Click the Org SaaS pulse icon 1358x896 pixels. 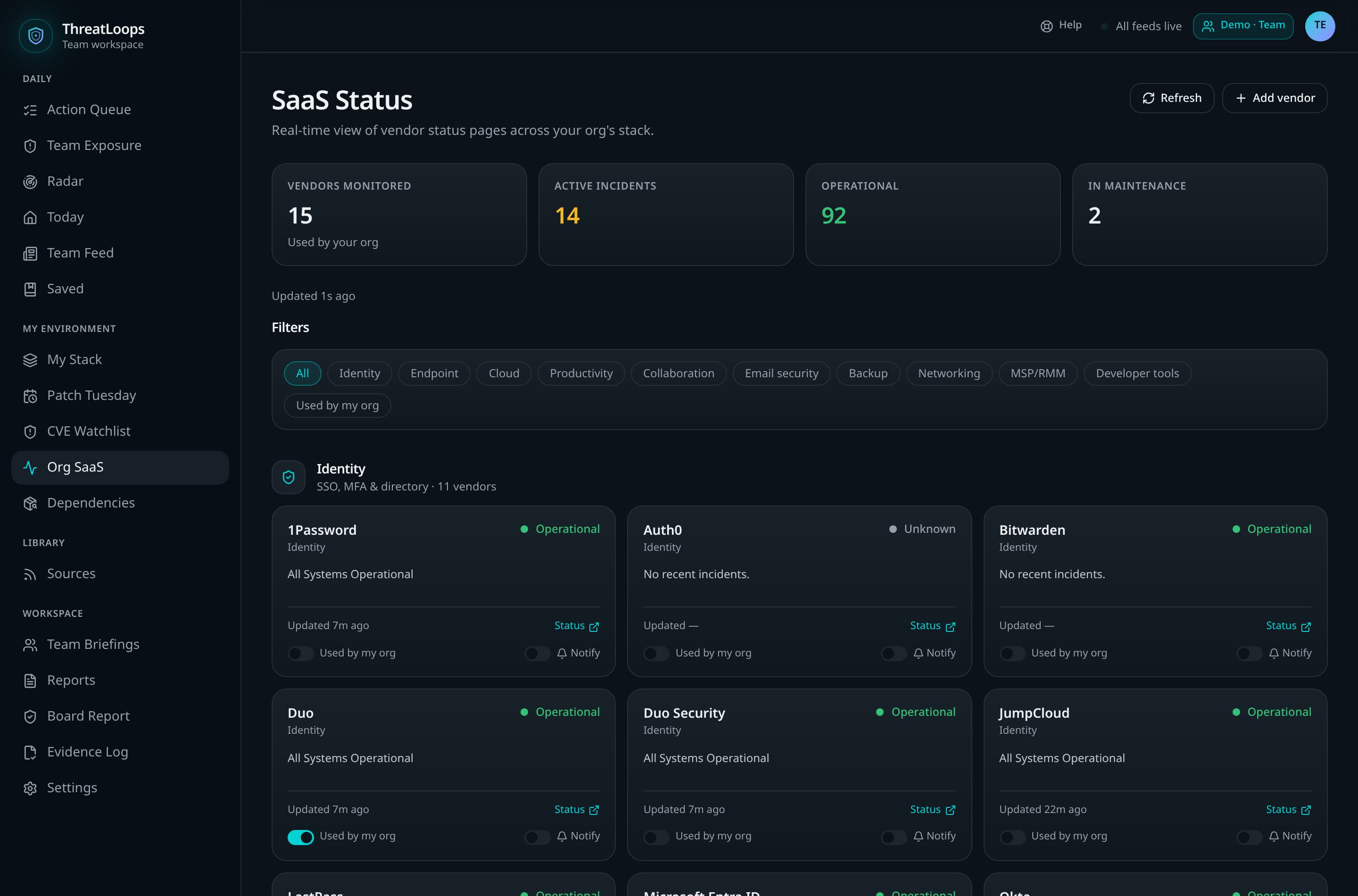coord(30,467)
